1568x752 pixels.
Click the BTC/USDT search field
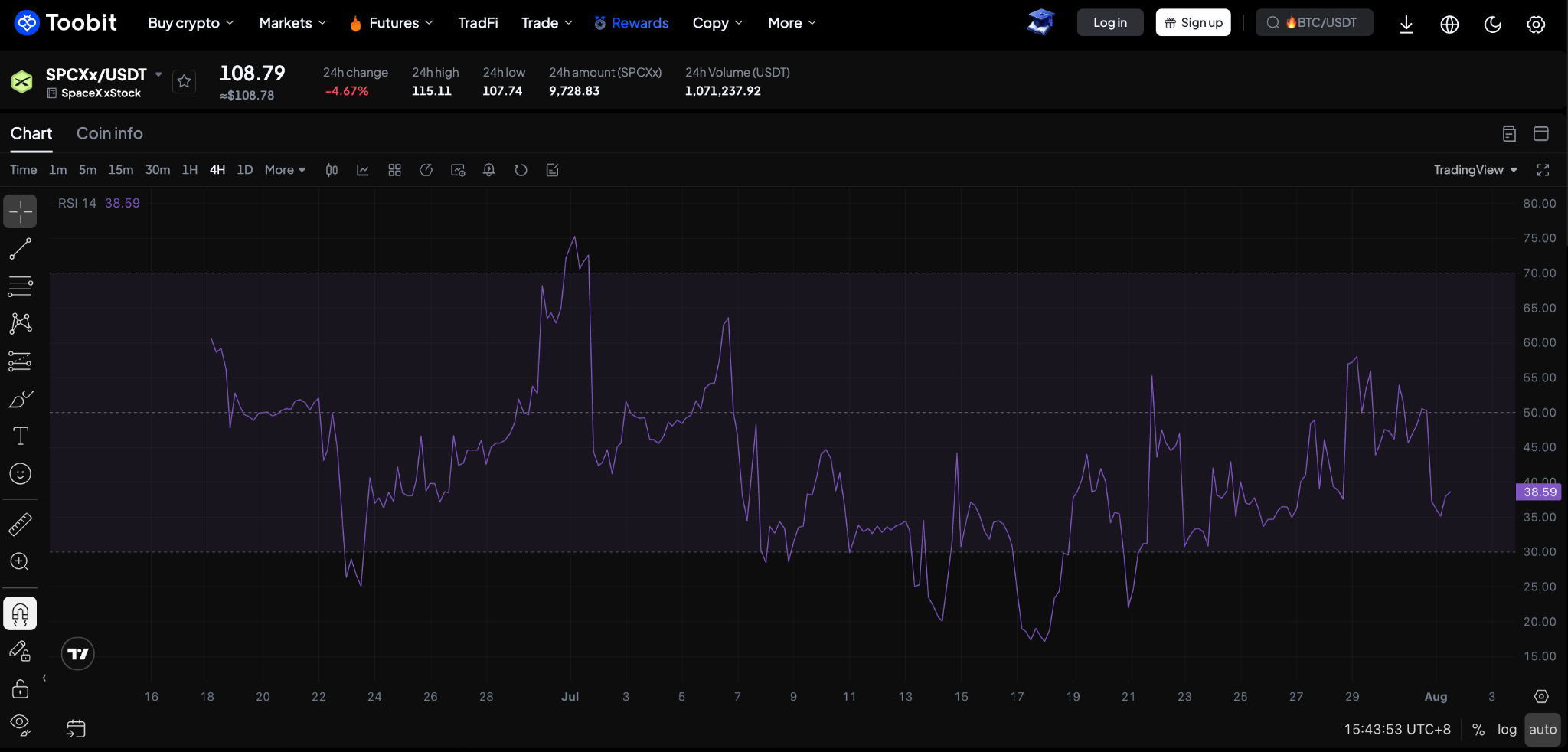(x=1314, y=23)
